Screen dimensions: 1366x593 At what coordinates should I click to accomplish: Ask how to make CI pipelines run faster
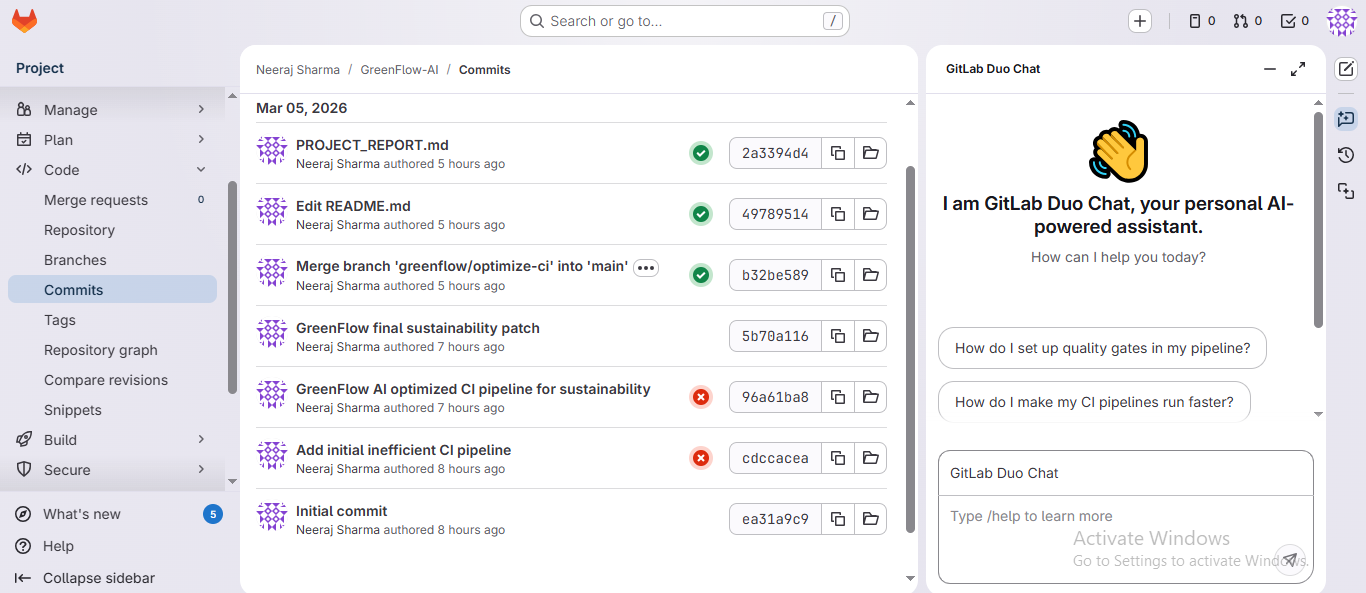(1094, 402)
